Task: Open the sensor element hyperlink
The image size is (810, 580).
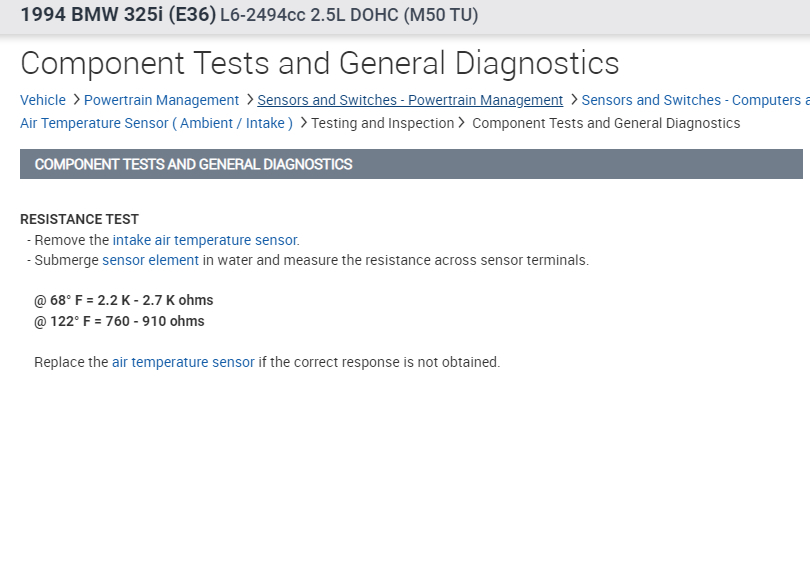Action: click(150, 260)
